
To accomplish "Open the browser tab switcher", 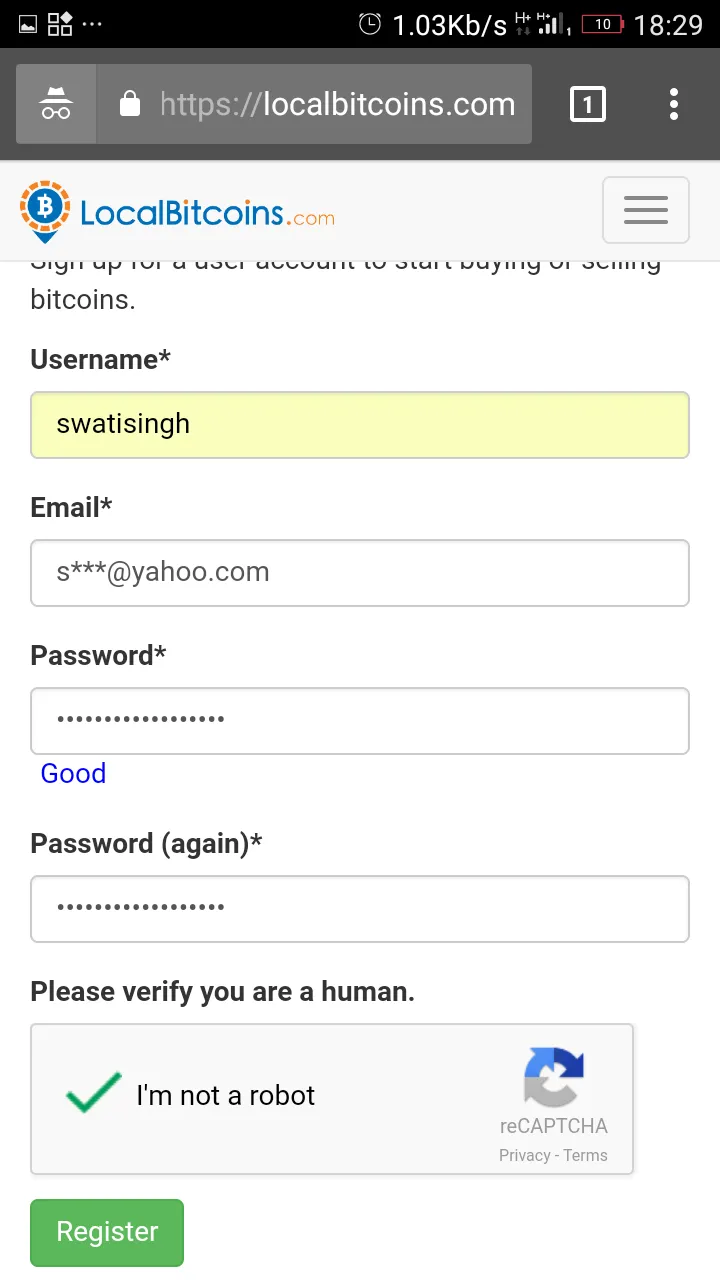I will click(587, 104).
